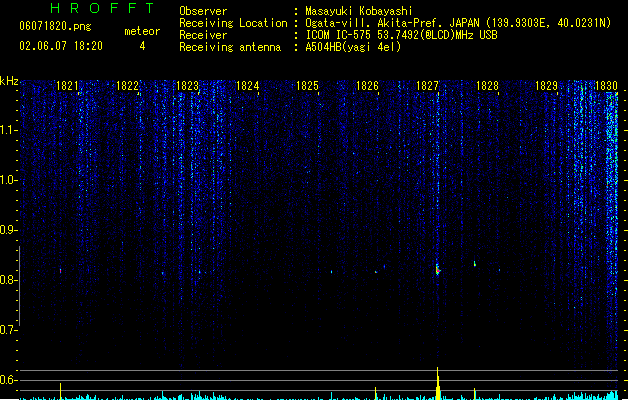Click the 1.0 kHz axis label
This screenshot has width=629, height=400.
coord(8,180)
